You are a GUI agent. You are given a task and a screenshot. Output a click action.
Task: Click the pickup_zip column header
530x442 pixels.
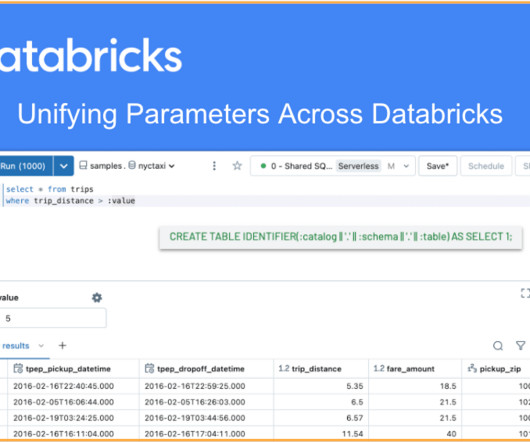[x=496, y=369]
